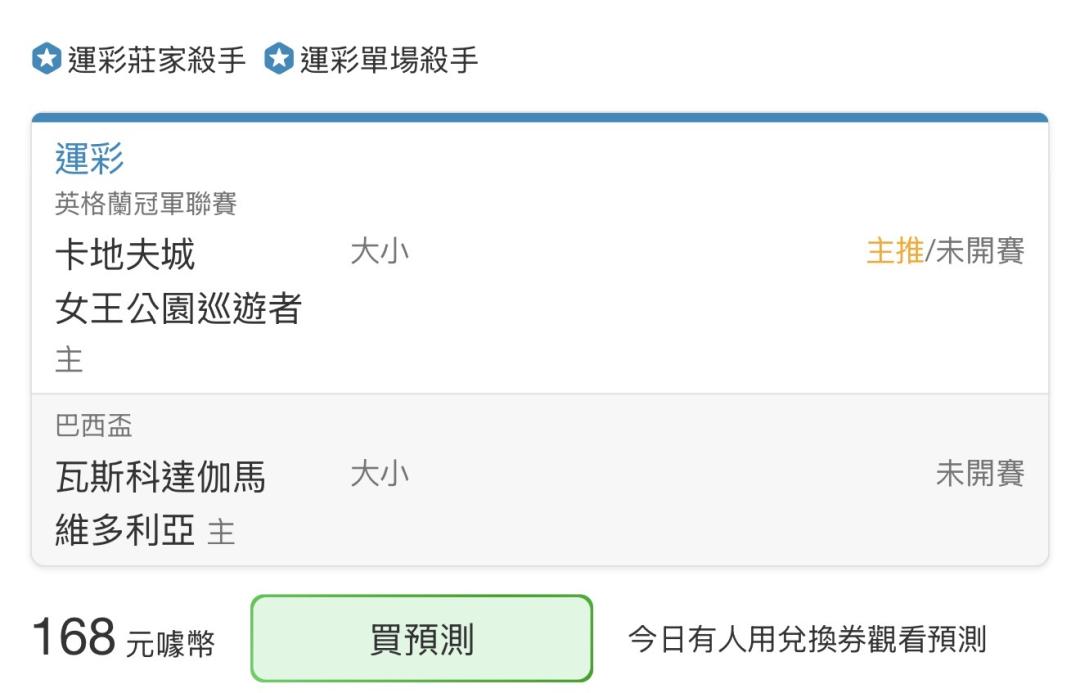Click the 主 marker beside 維多利亞
This screenshot has height=693, width=1080.
[221, 532]
